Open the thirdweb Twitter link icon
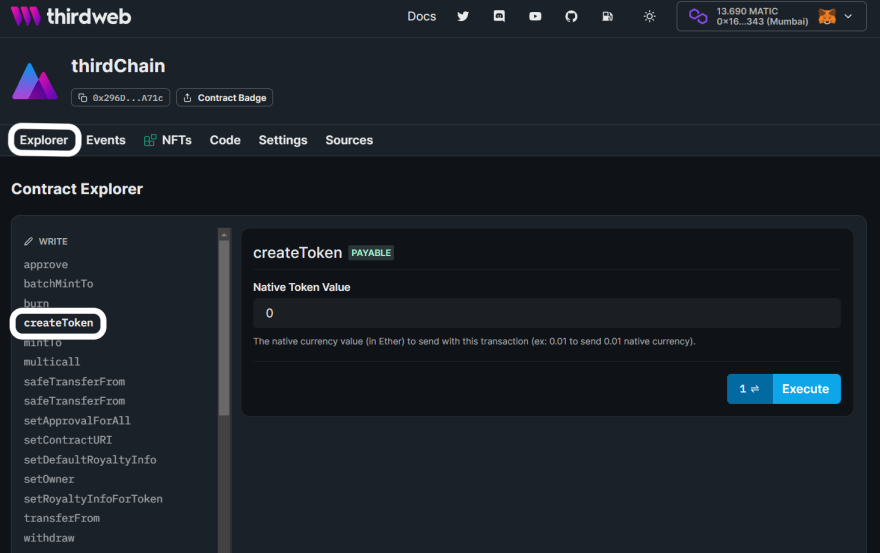 tap(462, 16)
